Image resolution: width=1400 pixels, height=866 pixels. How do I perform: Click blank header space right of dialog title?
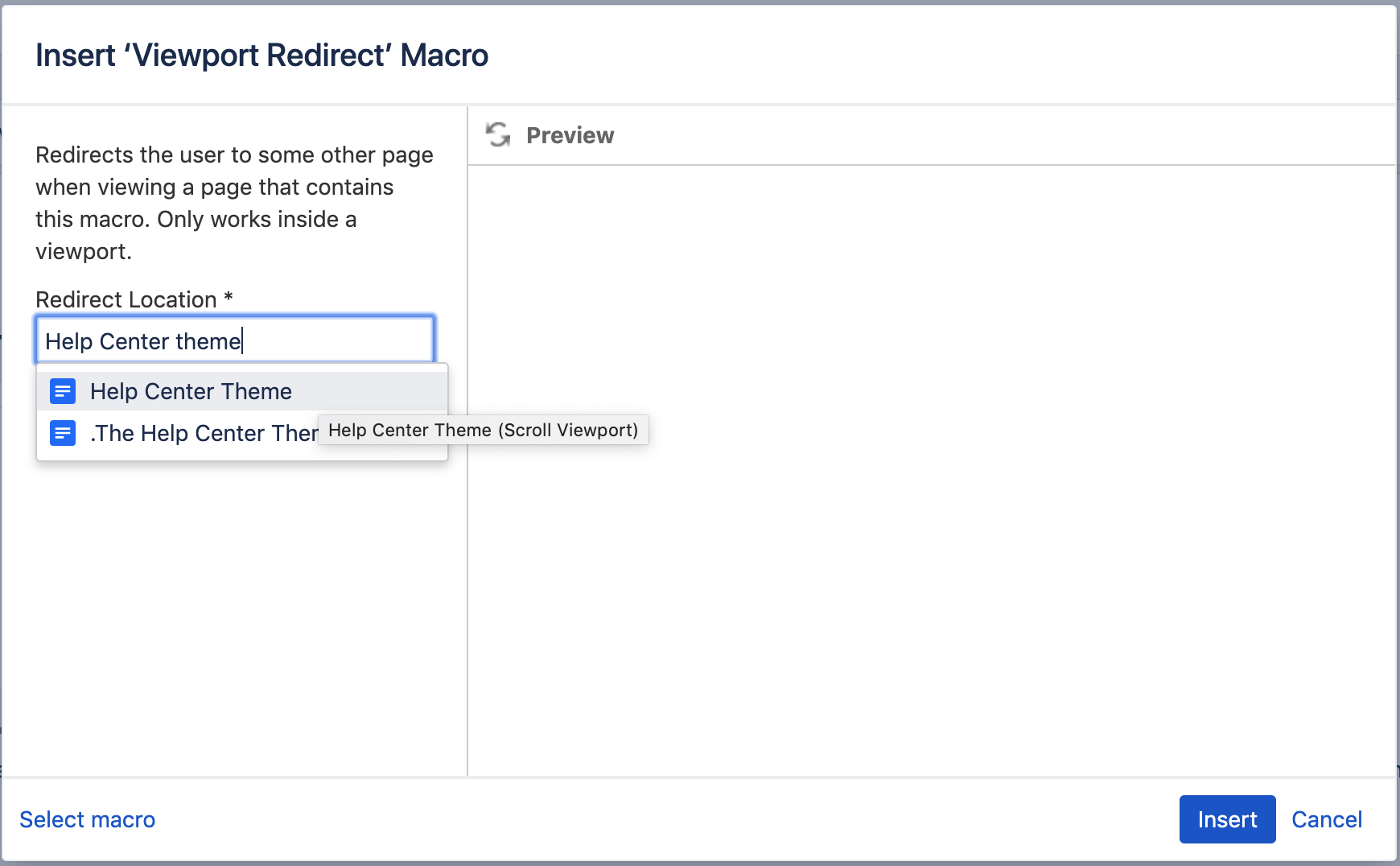925,56
